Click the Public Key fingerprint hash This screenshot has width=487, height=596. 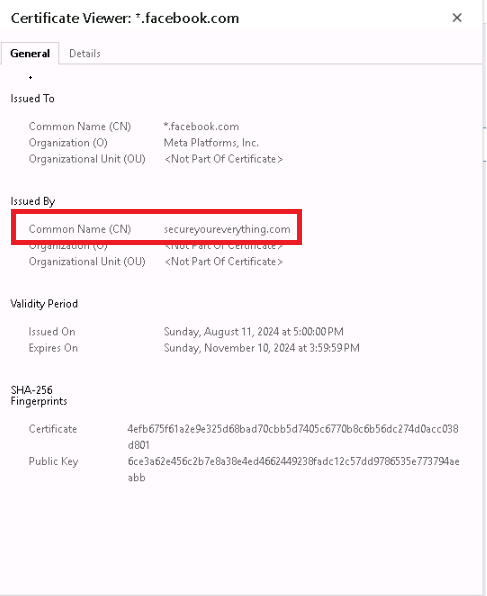[293, 469]
